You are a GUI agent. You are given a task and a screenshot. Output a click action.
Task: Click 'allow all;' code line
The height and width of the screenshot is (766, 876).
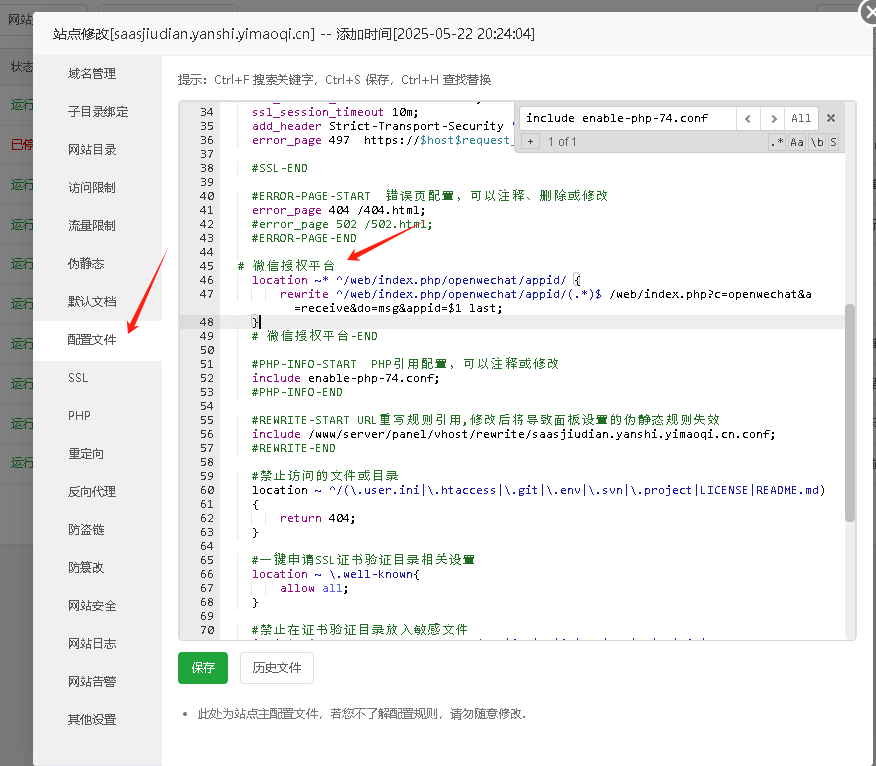pyautogui.click(x=314, y=588)
